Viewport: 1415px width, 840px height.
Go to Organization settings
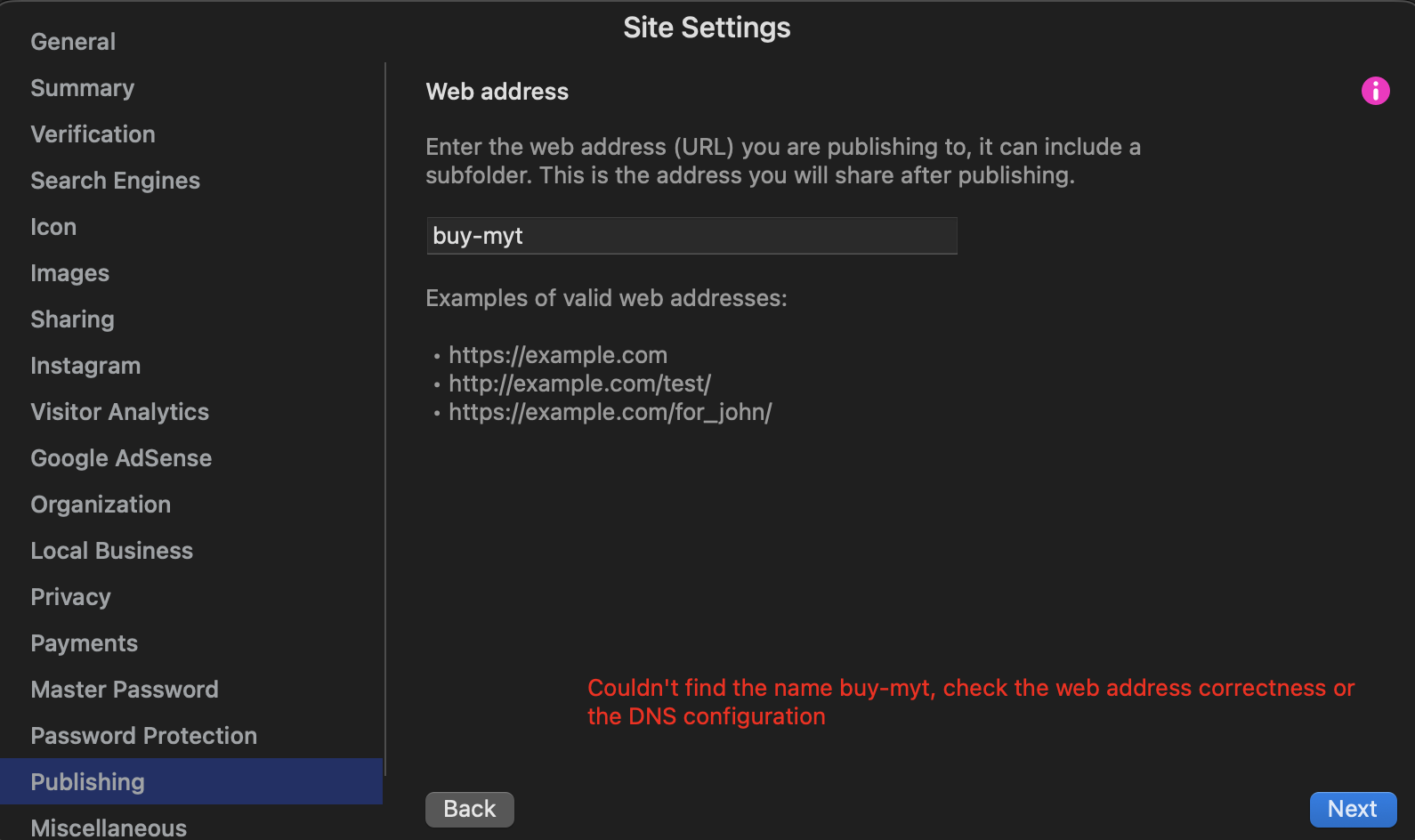(101, 505)
